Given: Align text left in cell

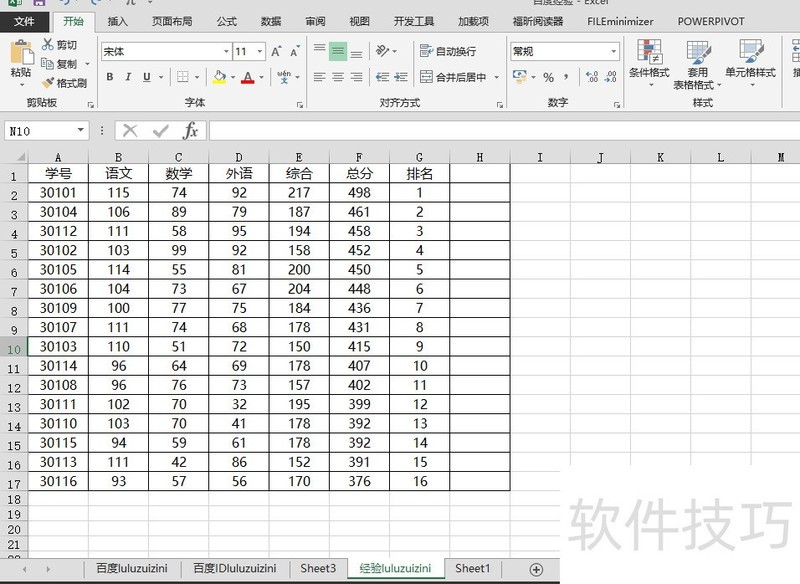Looking at the screenshot, I should (319, 77).
